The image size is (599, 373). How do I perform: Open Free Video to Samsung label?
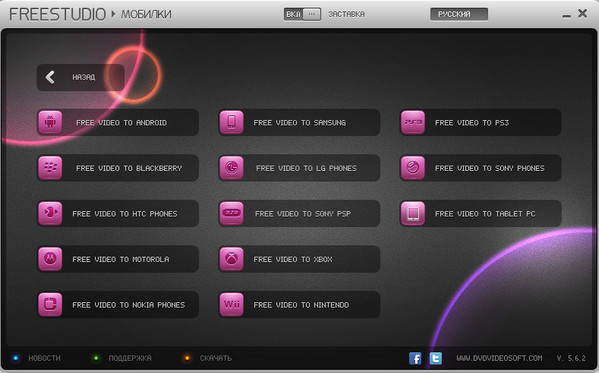click(300, 123)
